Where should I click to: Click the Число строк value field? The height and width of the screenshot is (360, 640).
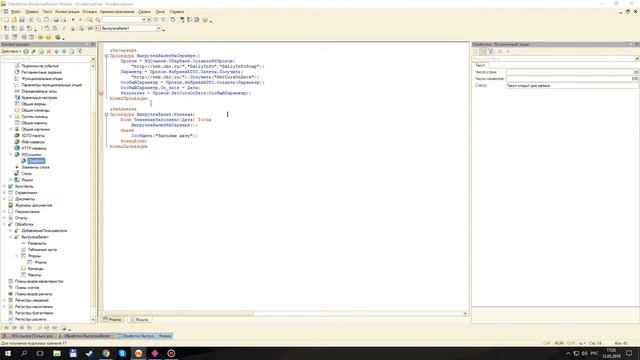[572, 72]
